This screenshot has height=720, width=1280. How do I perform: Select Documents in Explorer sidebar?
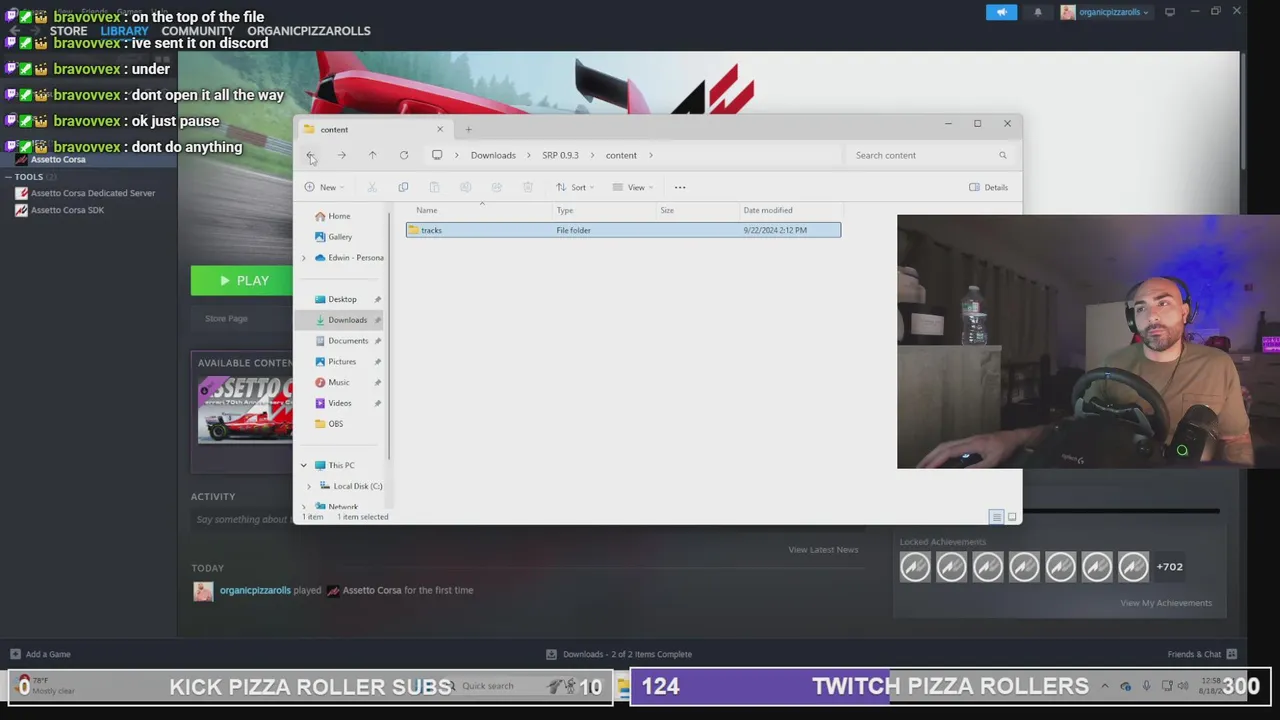point(348,341)
